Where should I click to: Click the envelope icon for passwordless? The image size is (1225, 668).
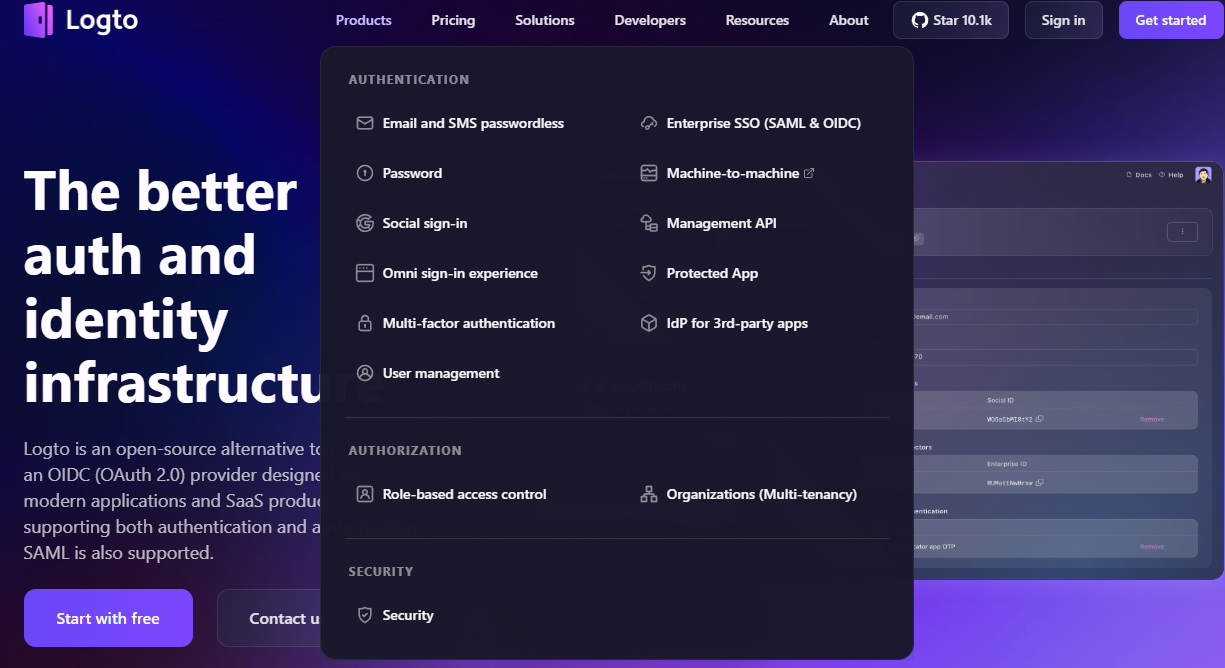[365, 123]
